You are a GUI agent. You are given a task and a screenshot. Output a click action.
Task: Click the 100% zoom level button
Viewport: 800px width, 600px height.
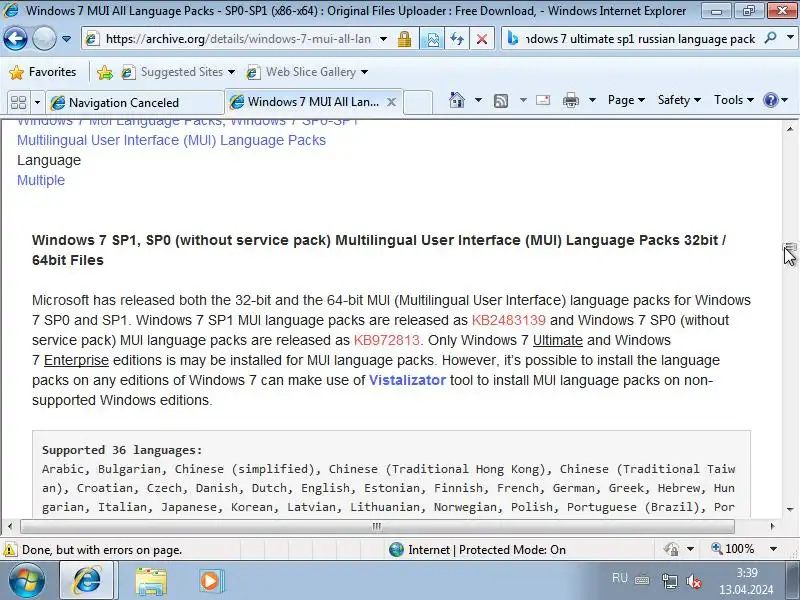[733, 549]
